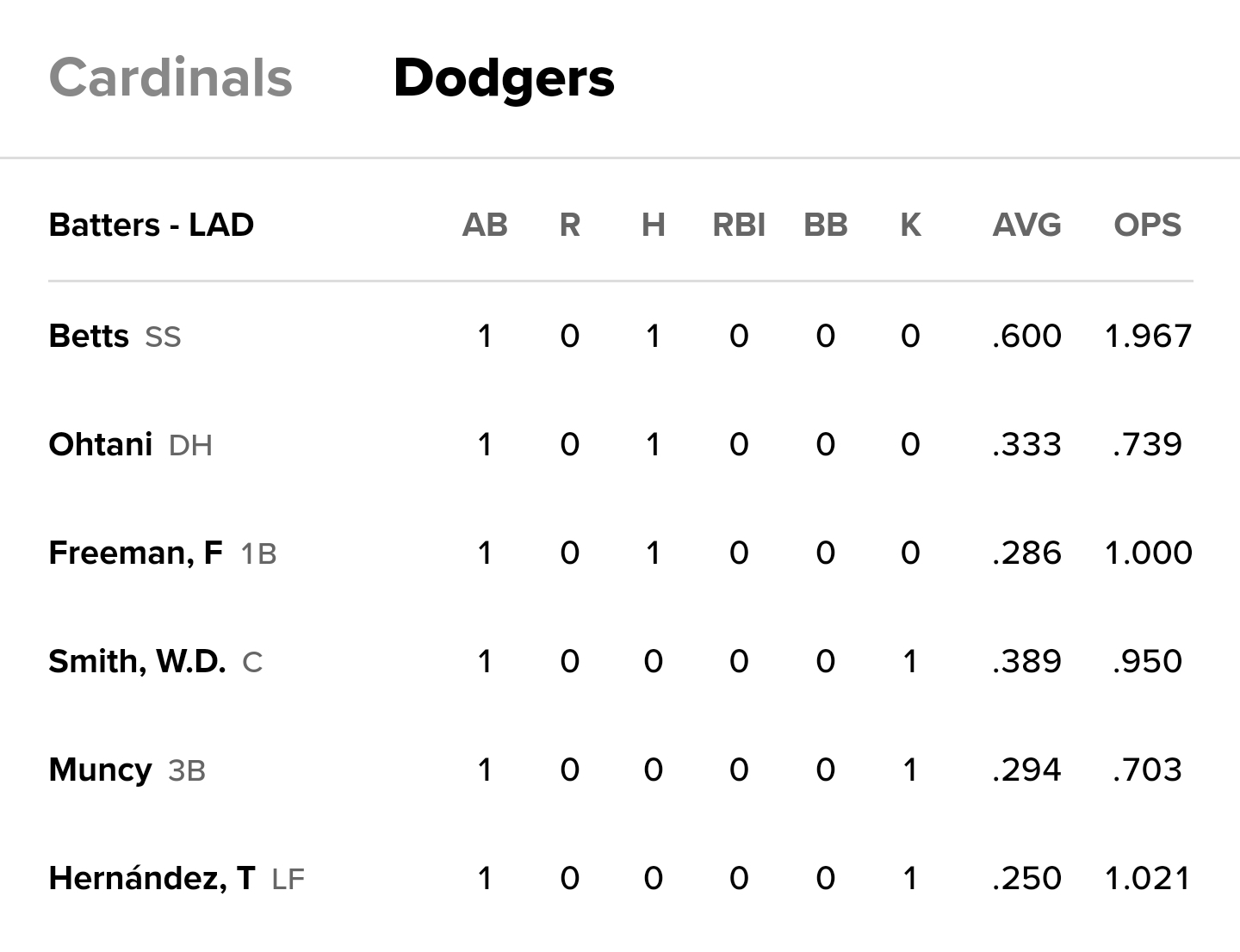Click the RBI column header
1240x952 pixels.
(x=739, y=225)
